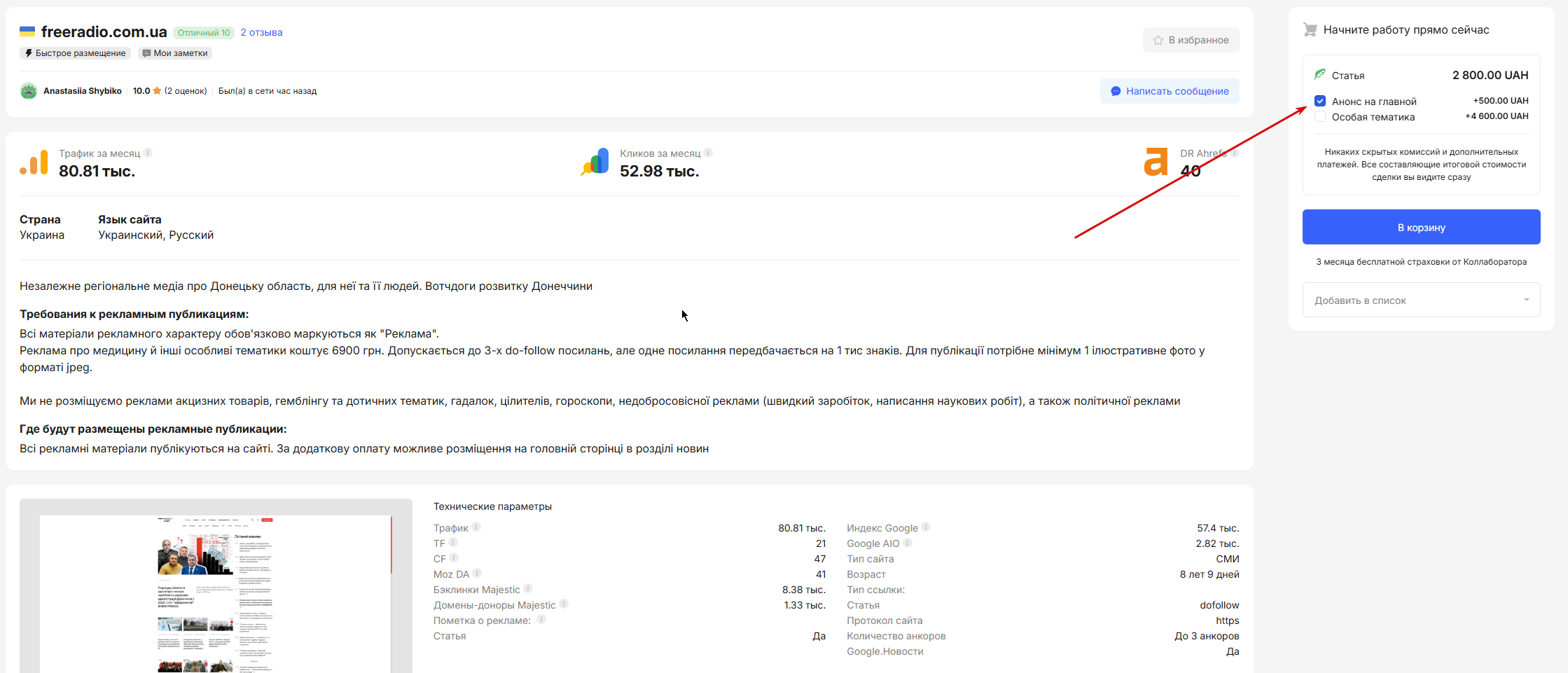The height and width of the screenshot is (673, 1568).
Task: Click the Отличный 10 rating badge
Action: pyautogui.click(x=204, y=32)
